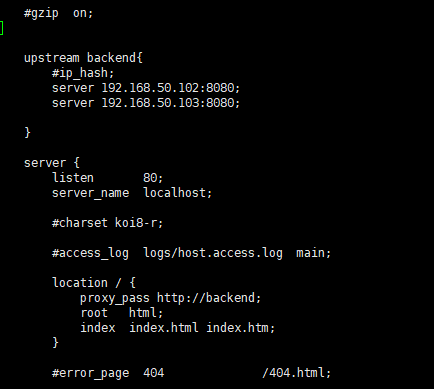This screenshot has height=389, width=435.
Task: Click the 'location / {' line
Action: (94, 283)
